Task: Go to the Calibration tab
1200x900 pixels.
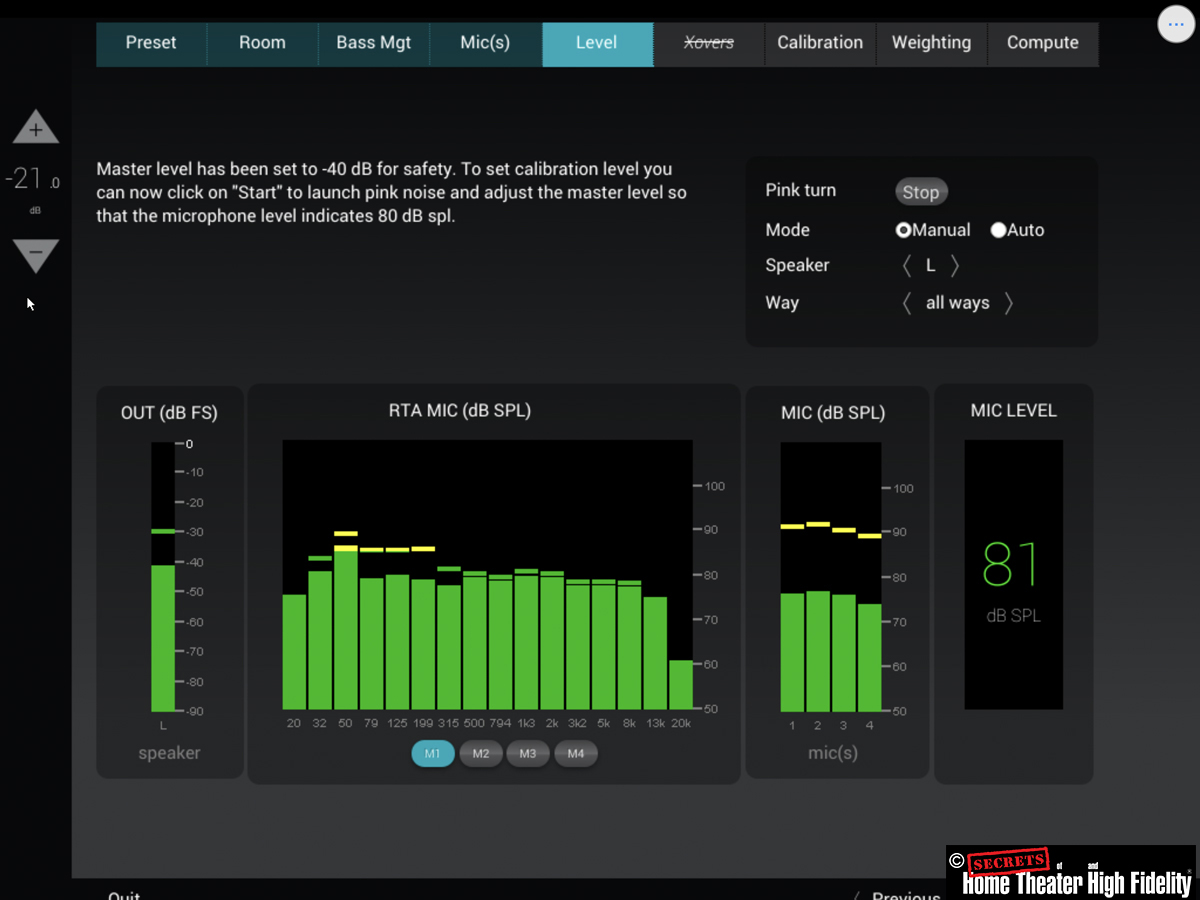Action: point(820,43)
